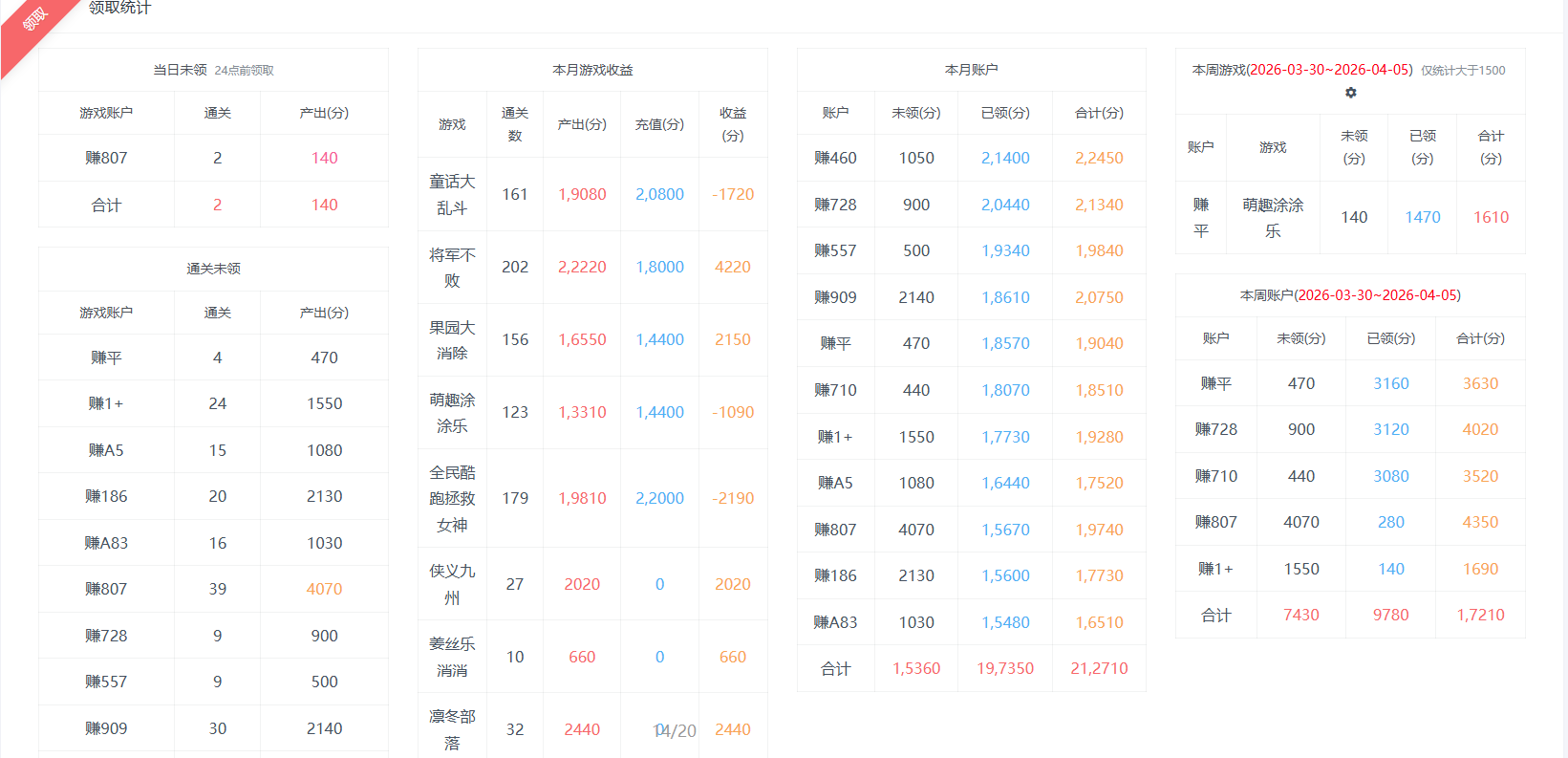Click 赚186 account in 通关未领 table
1568x758 pixels.
coord(106,496)
